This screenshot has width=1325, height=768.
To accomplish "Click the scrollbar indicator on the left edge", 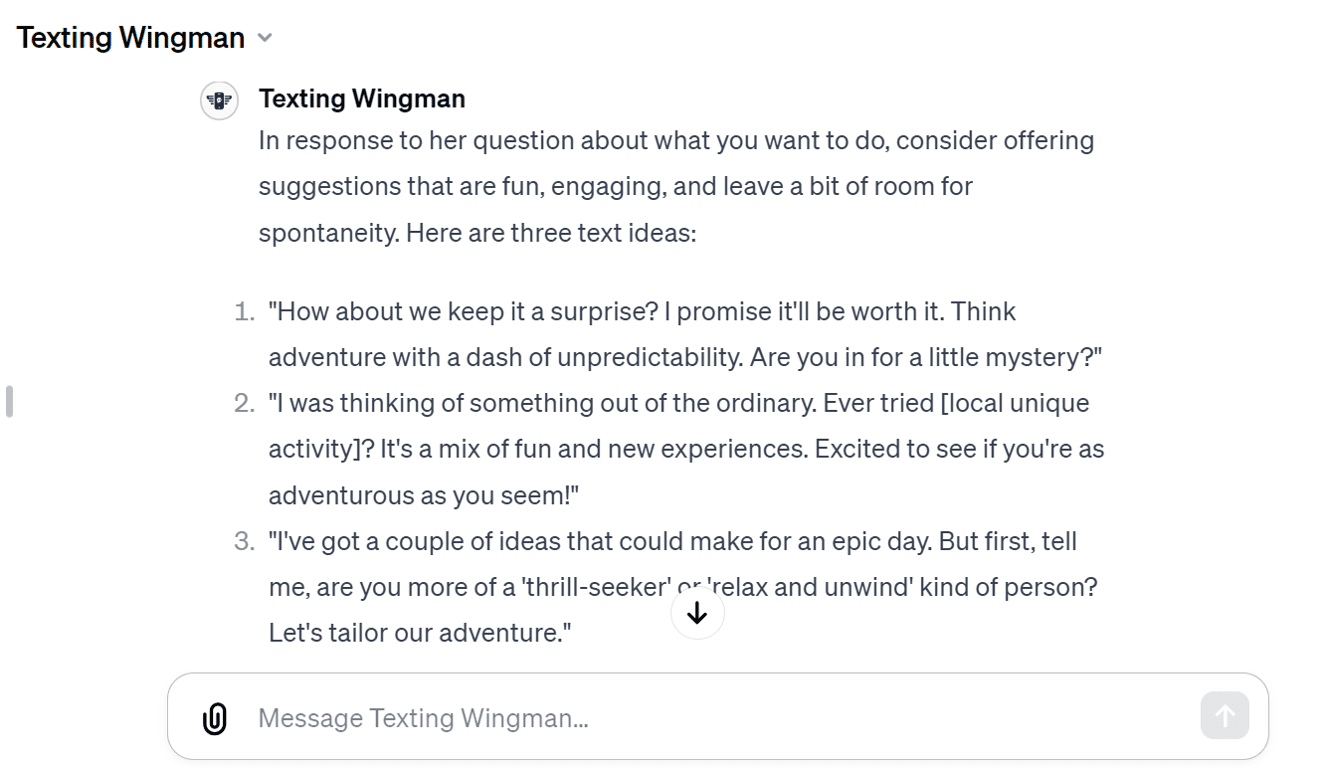I will click(8, 402).
